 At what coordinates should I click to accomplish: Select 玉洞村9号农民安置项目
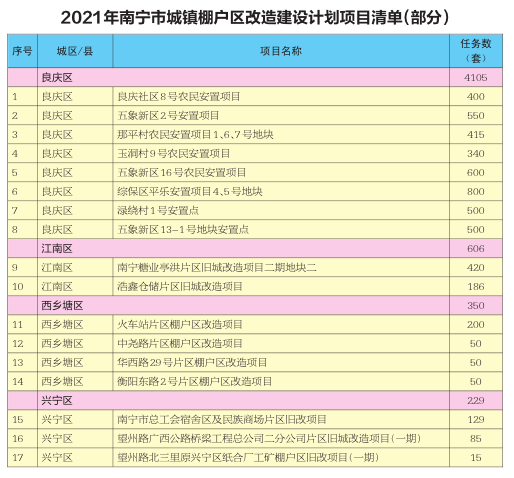173,154
